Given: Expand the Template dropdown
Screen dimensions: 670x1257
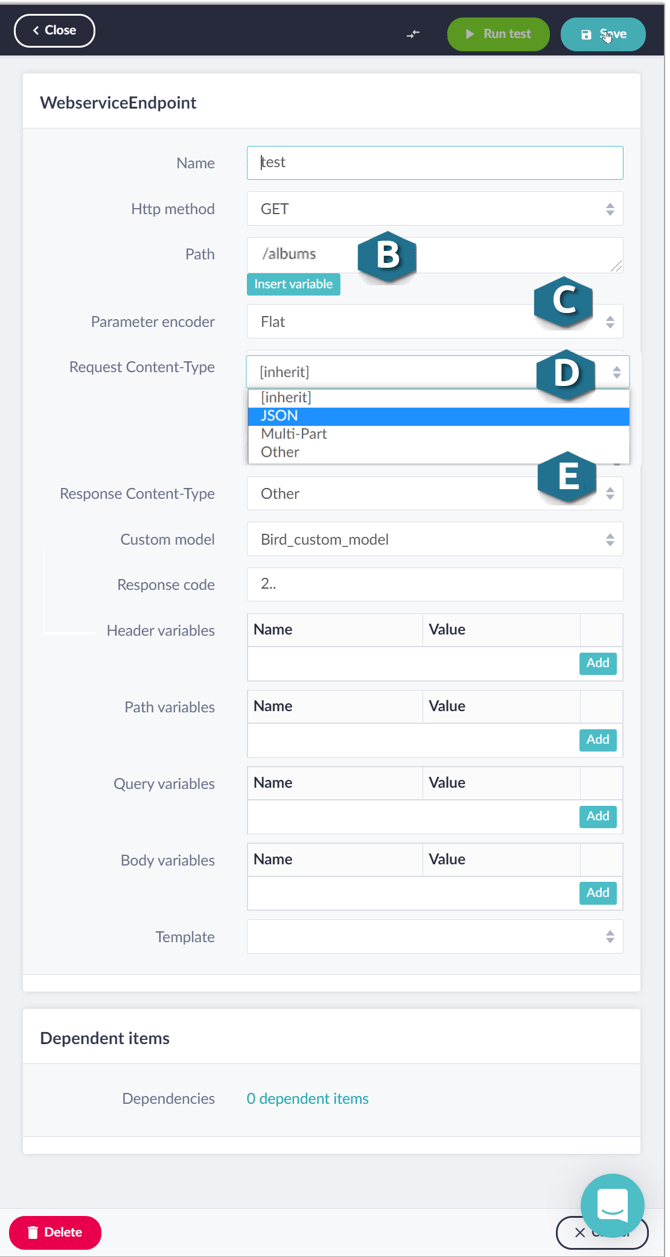Looking at the screenshot, I should point(435,937).
